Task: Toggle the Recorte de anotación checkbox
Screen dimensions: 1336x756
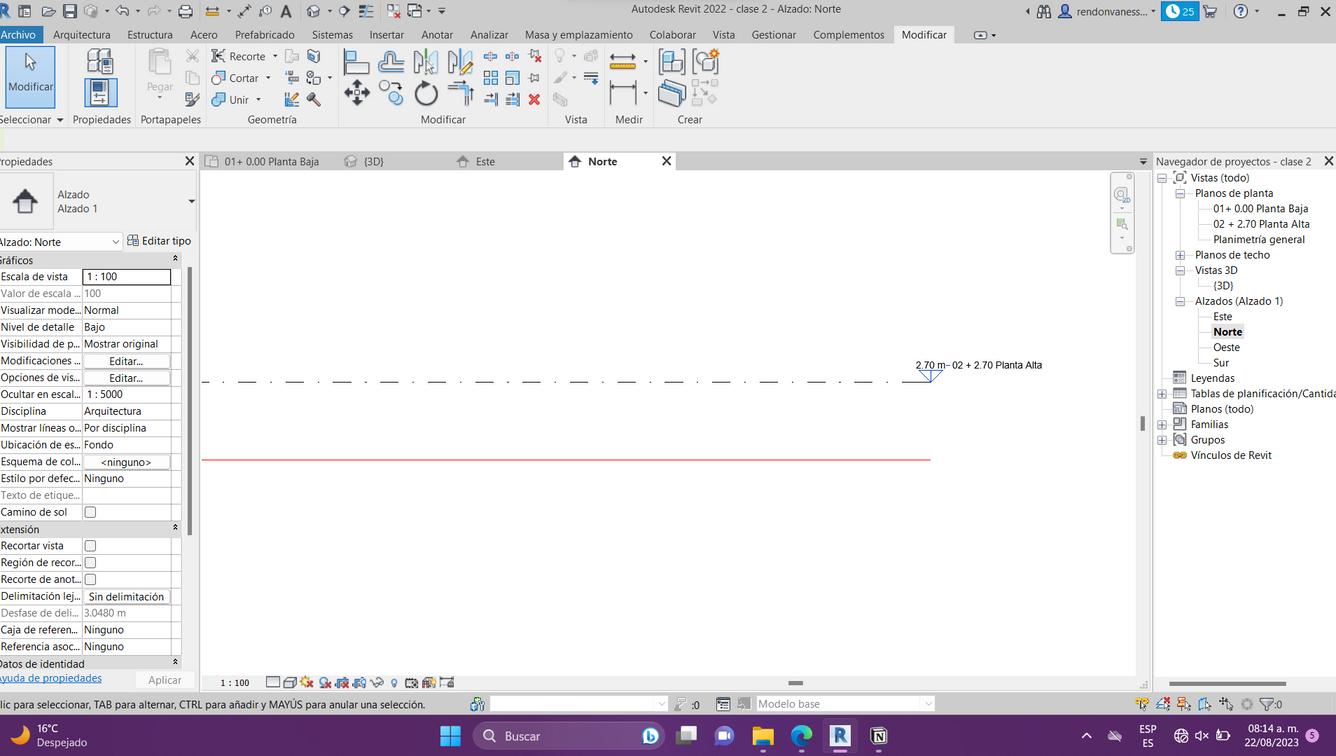Action: point(90,580)
